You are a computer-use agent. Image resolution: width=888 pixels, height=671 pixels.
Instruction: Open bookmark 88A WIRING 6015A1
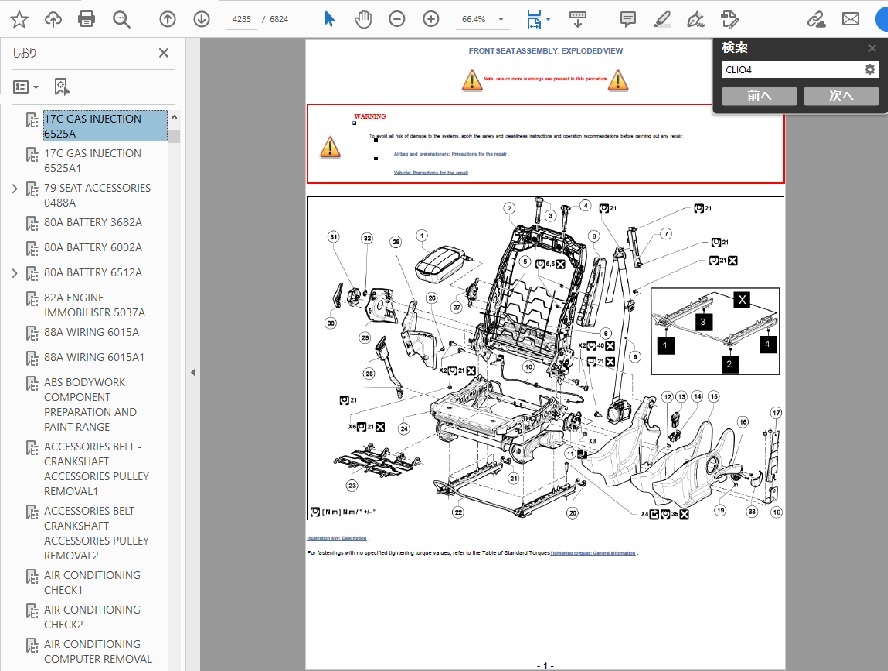click(x=94, y=357)
